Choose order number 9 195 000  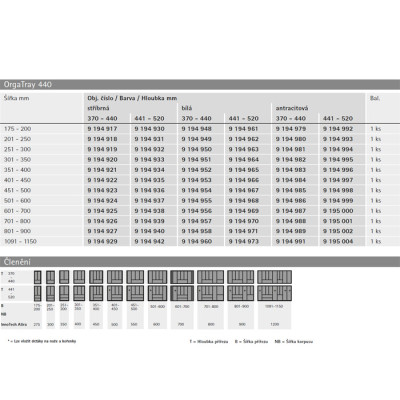[338, 211]
